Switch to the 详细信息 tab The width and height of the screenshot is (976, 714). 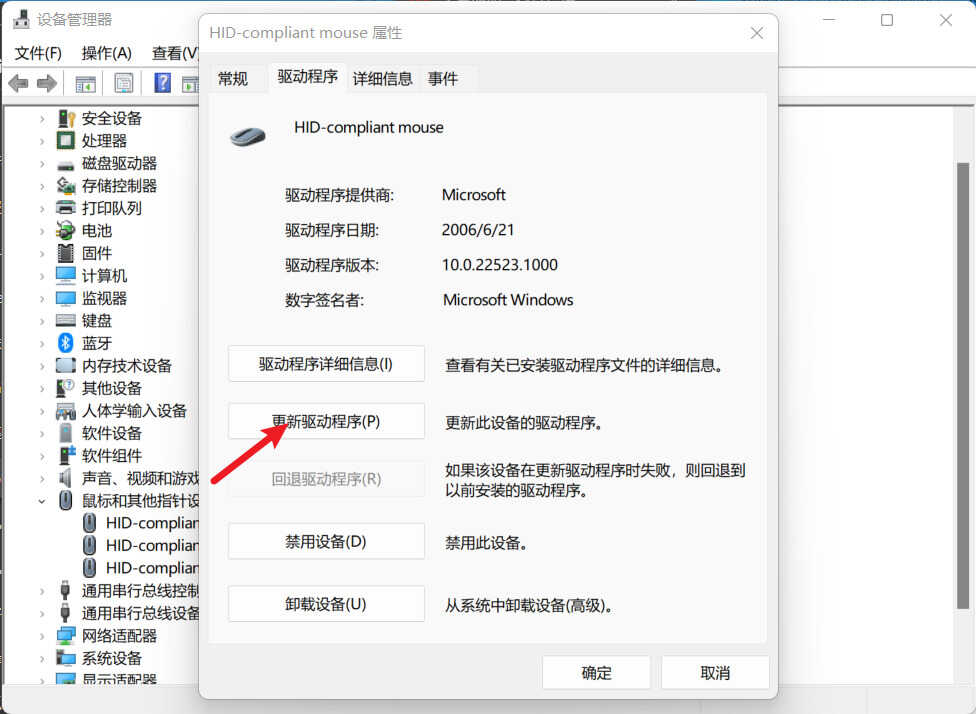[382, 78]
